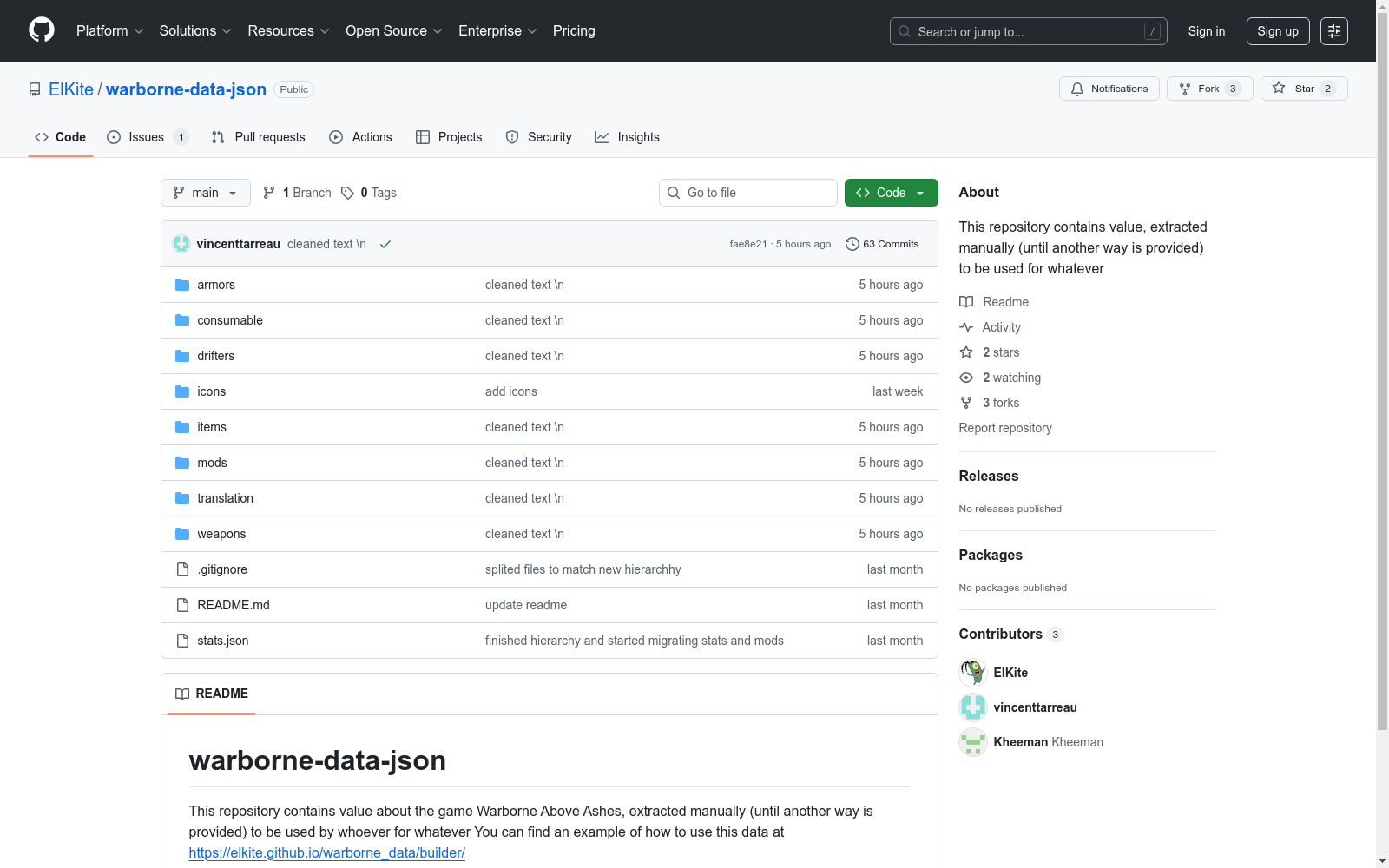Click the repository book icon beside ElKite

35,89
